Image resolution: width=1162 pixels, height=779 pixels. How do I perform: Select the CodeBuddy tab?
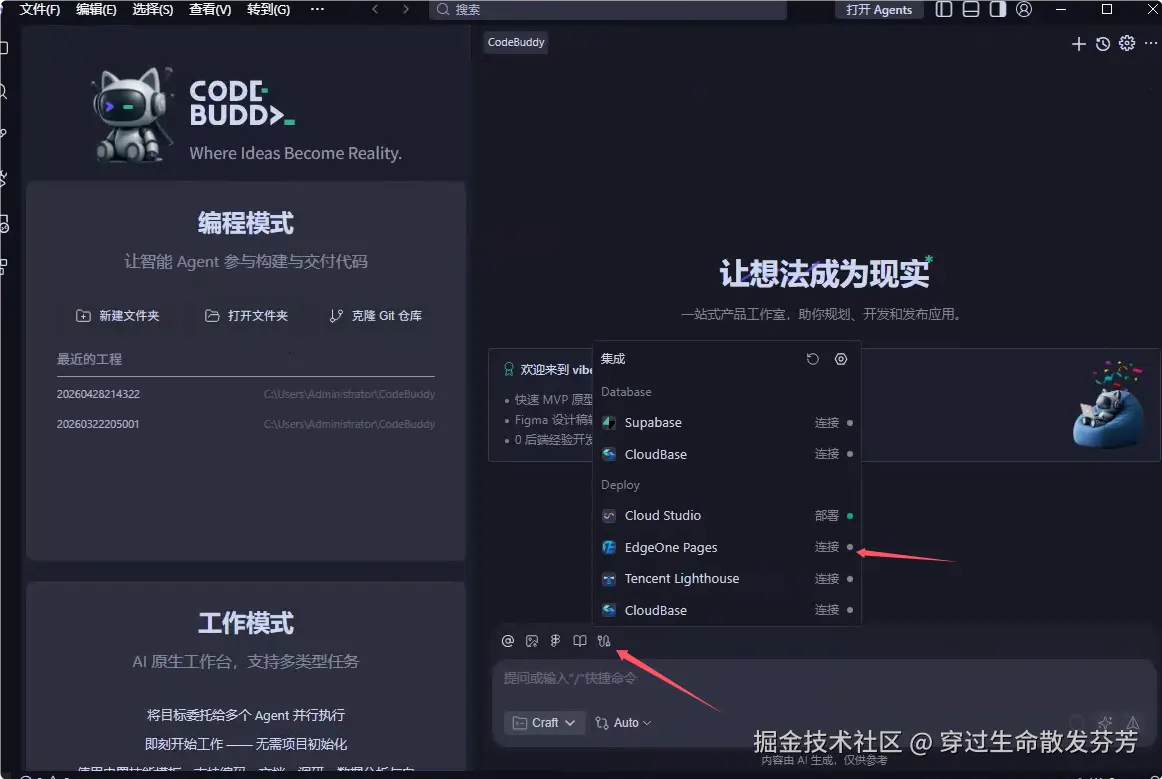[516, 42]
